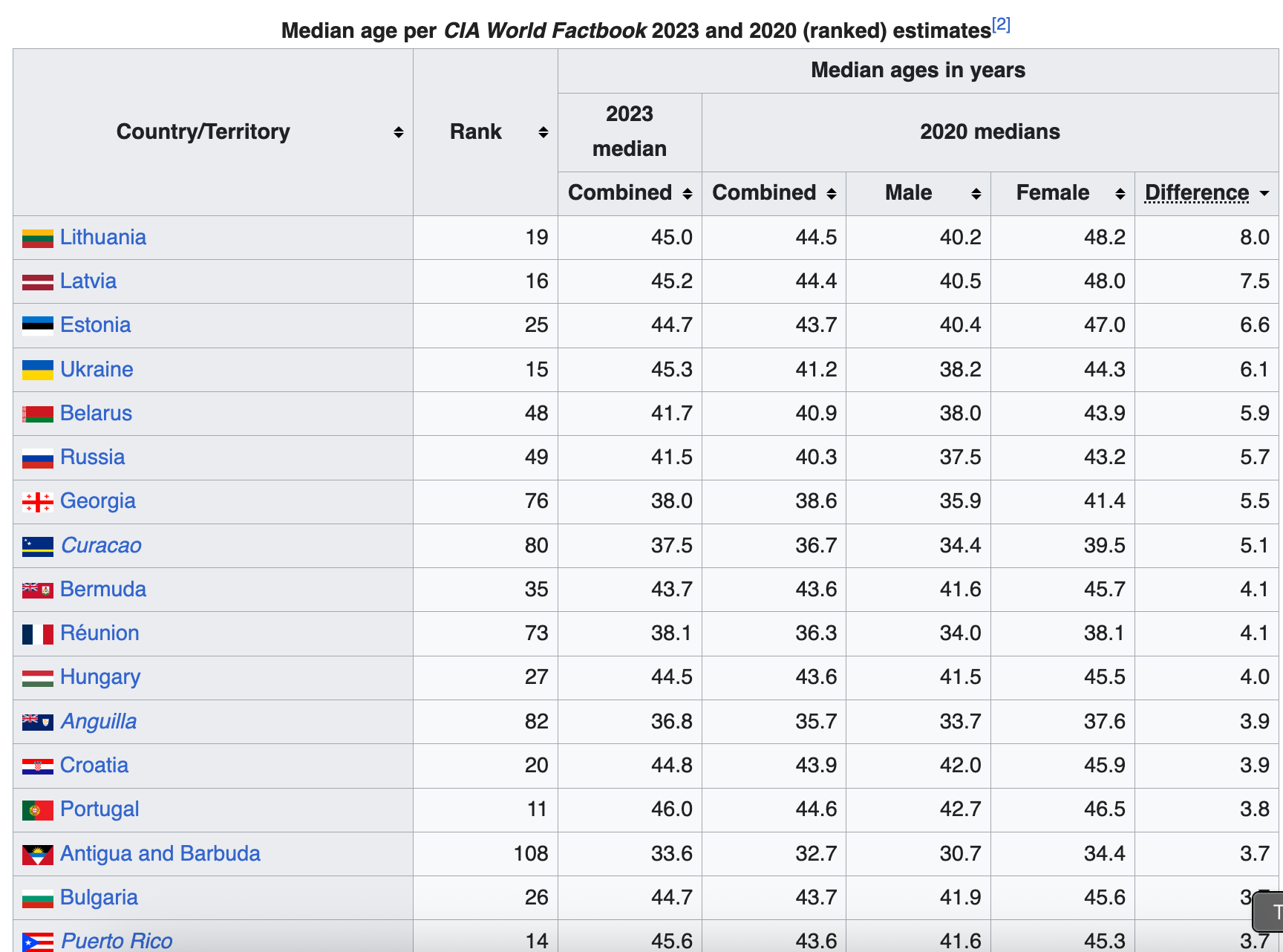Open the Estonia article link
This screenshot has width=1283, height=952.
pyautogui.click(x=95, y=325)
